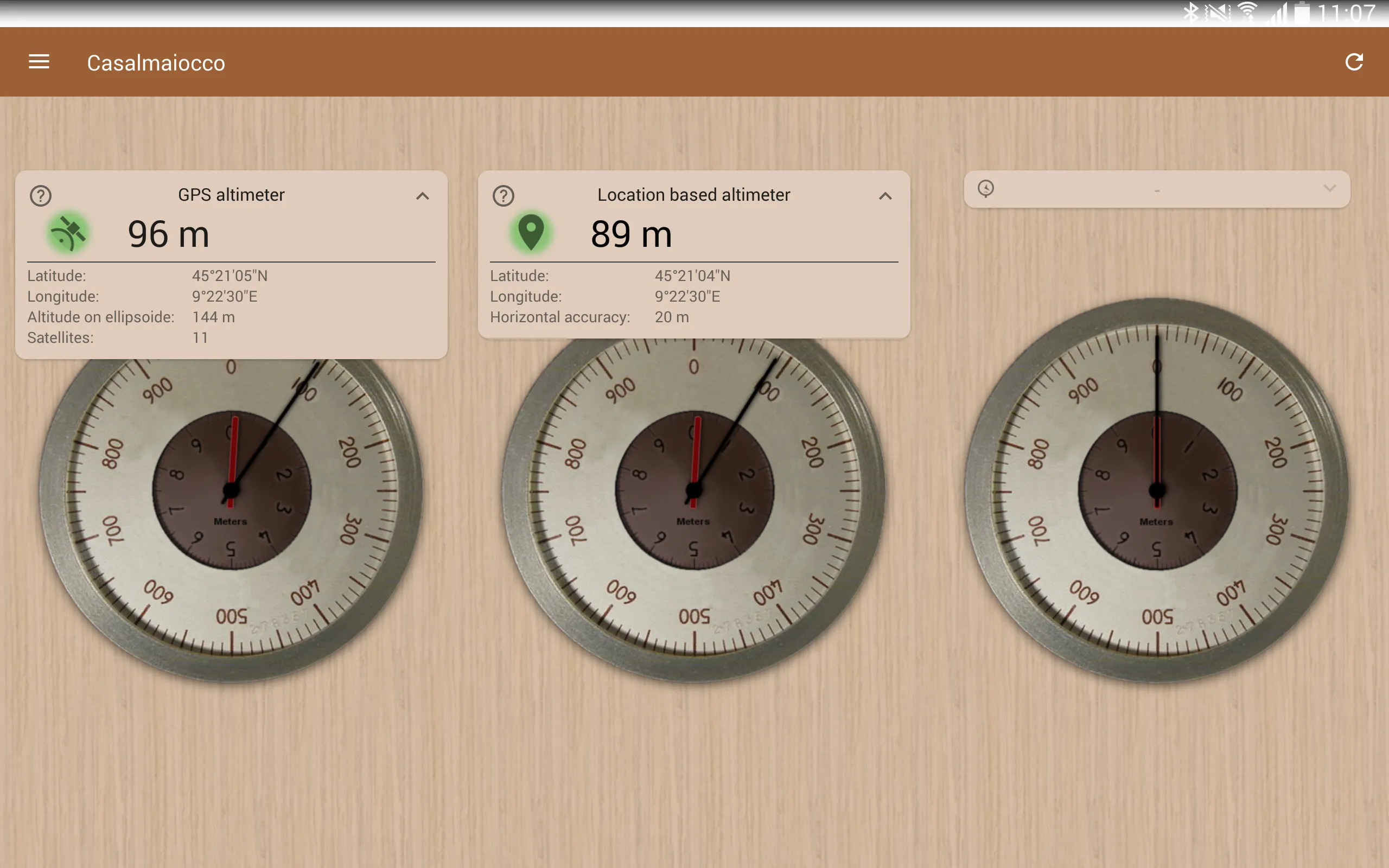Tap the Casalmaiocco title
This screenshot has width=1389, height=868.
coord(156,62)
